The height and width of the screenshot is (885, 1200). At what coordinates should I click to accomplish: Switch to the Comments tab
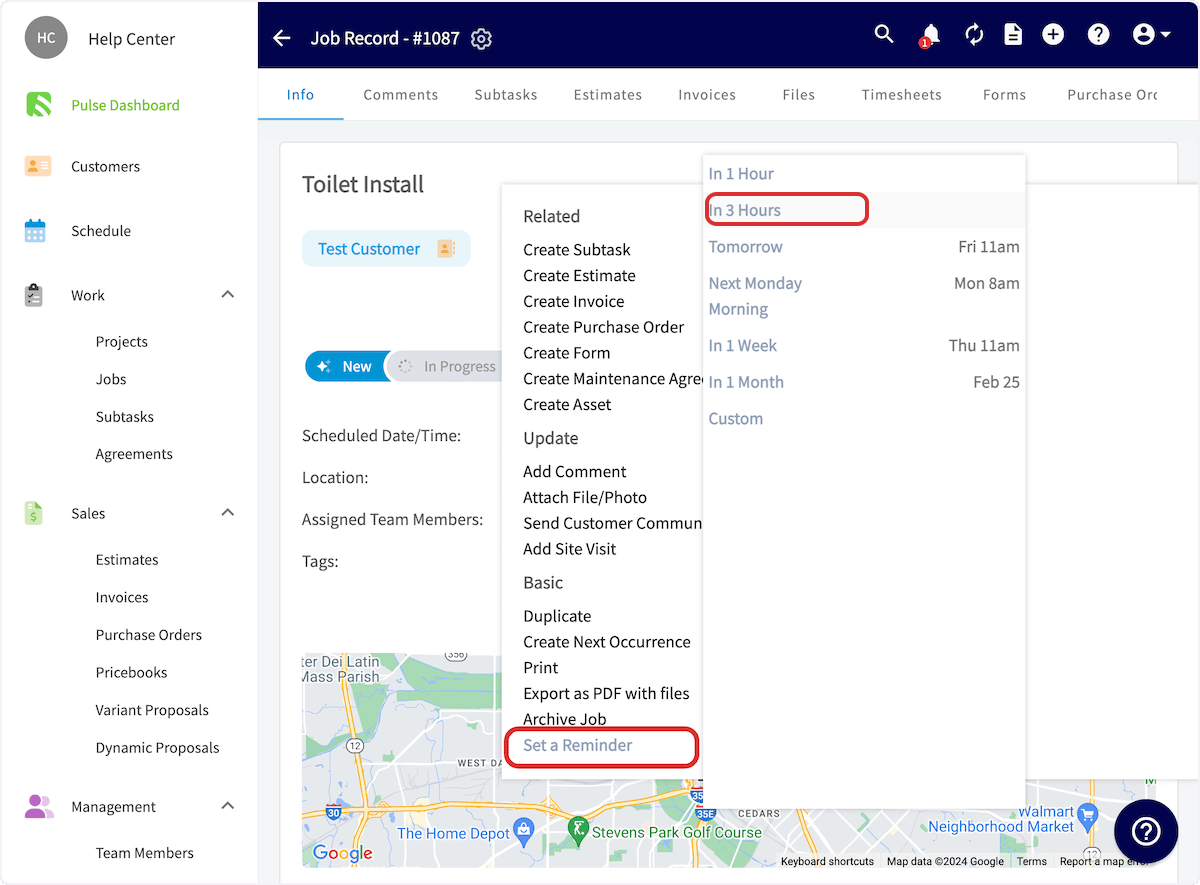[x=400, y=94]
